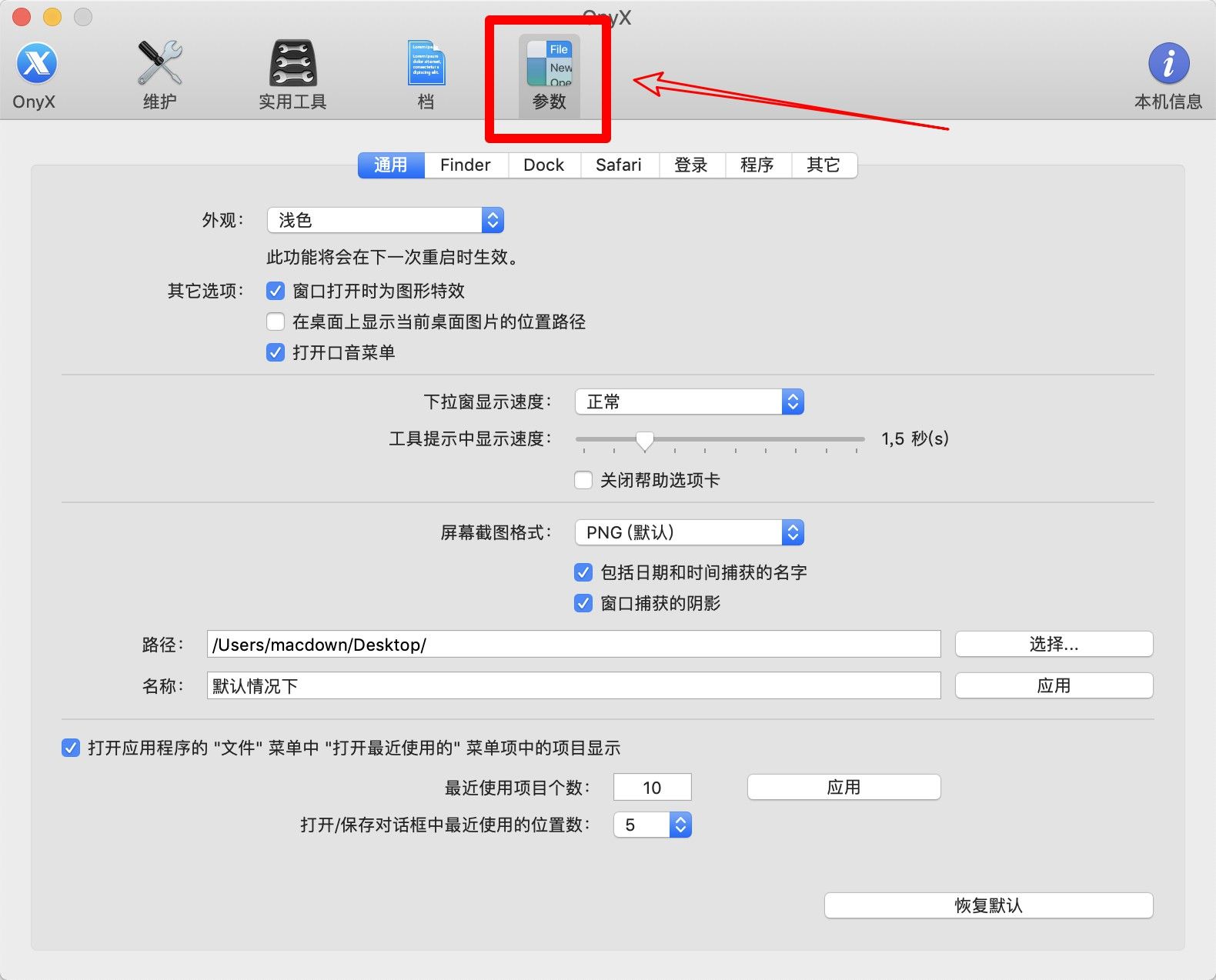The image size is (1216, 980).
Task: Switch to the Dock tab
Action: click(x=543, y=165)
